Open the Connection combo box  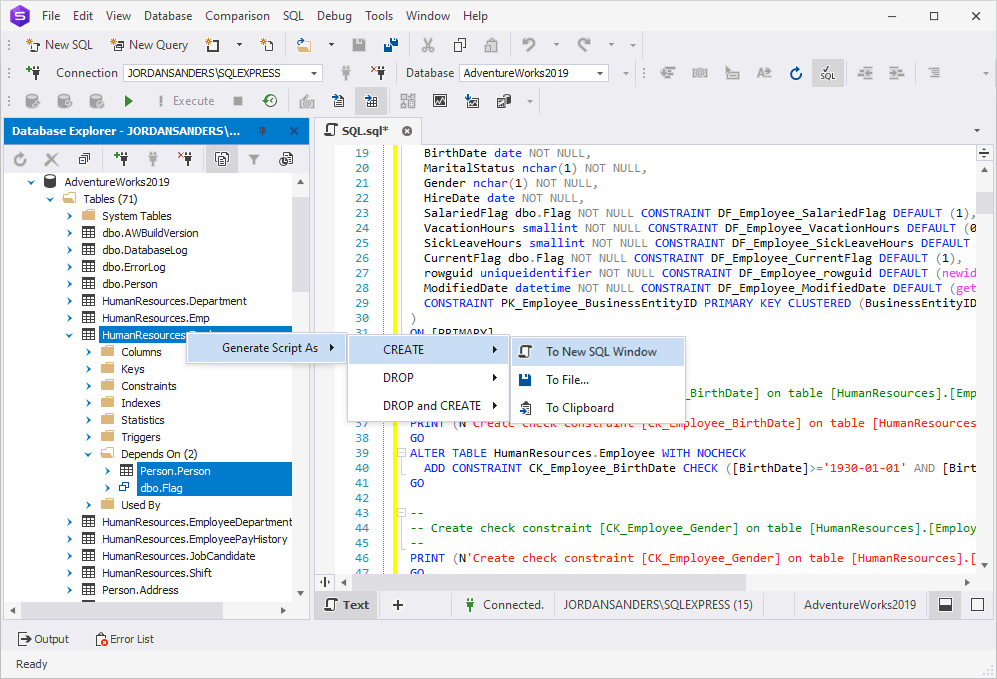tap(223, 73)
